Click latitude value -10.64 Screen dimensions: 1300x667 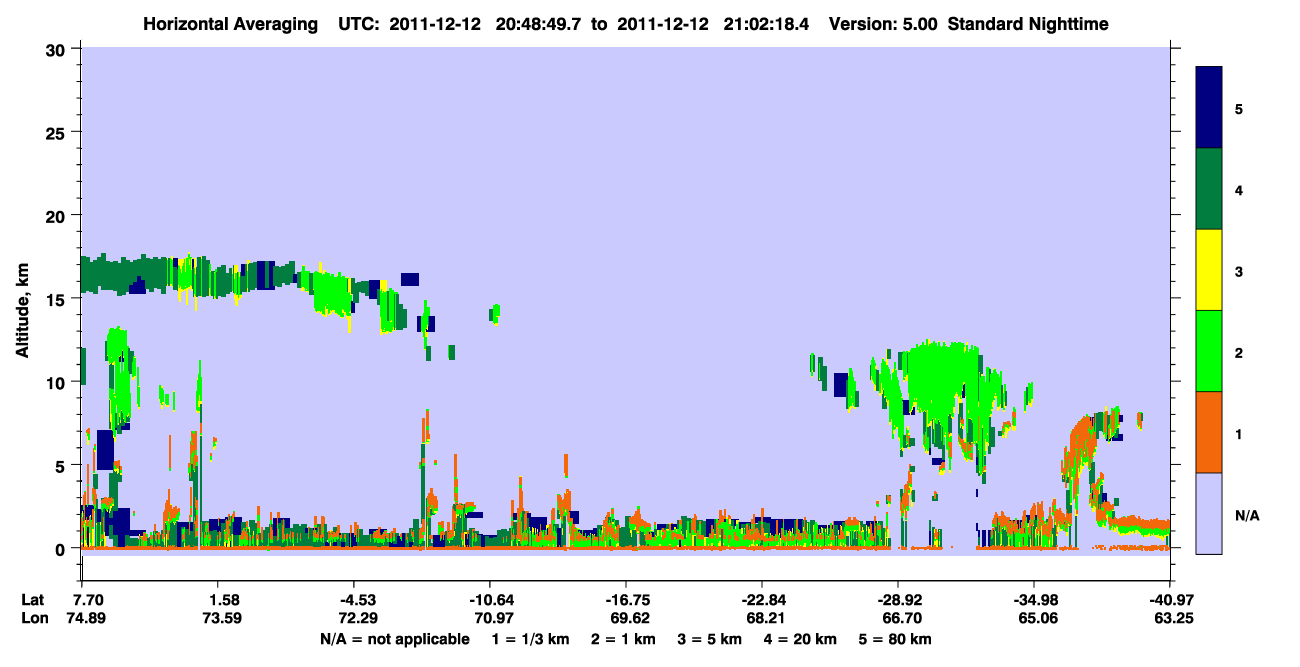pos(490,600)
